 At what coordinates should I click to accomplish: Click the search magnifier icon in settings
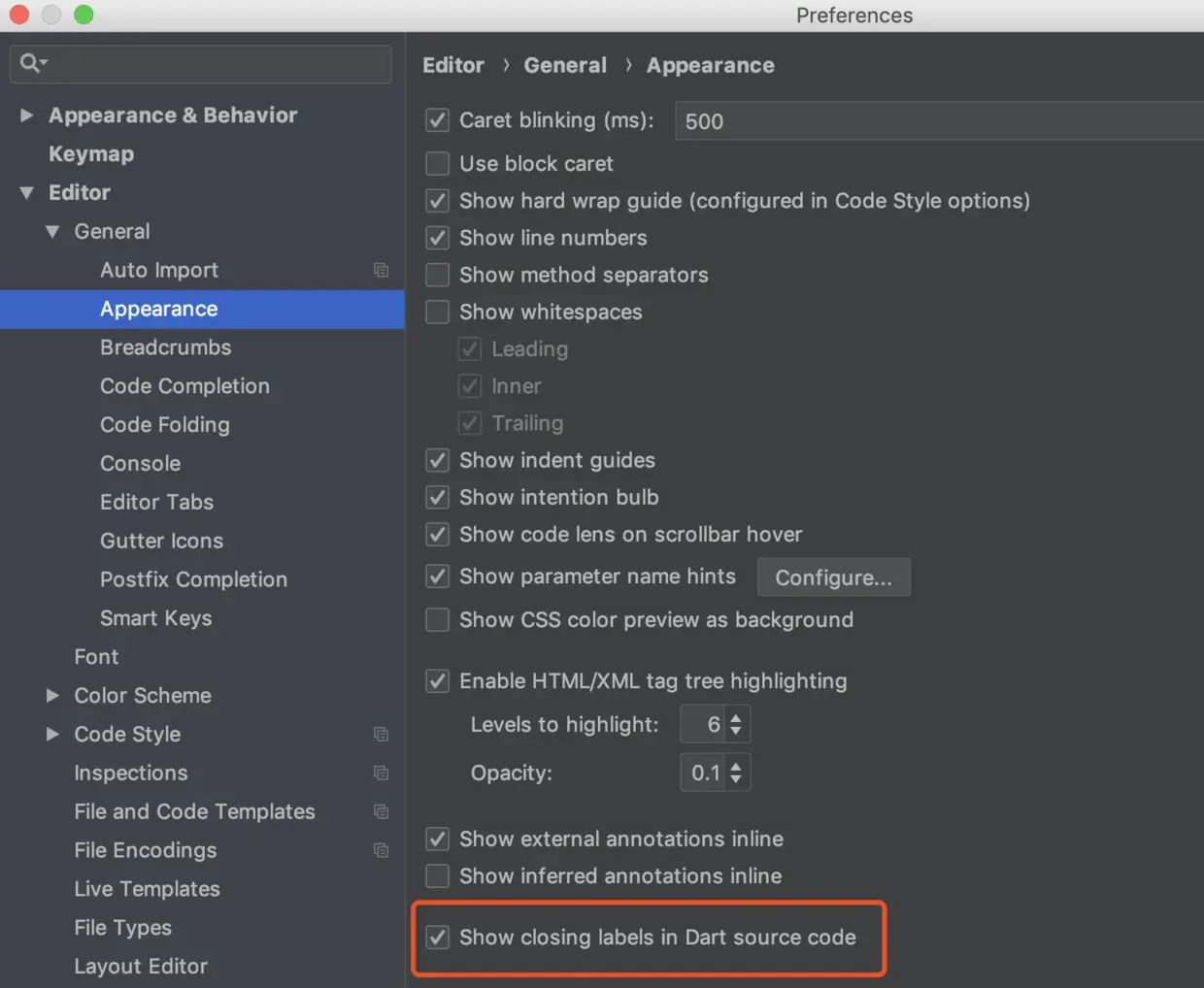[x=31, y=63]
